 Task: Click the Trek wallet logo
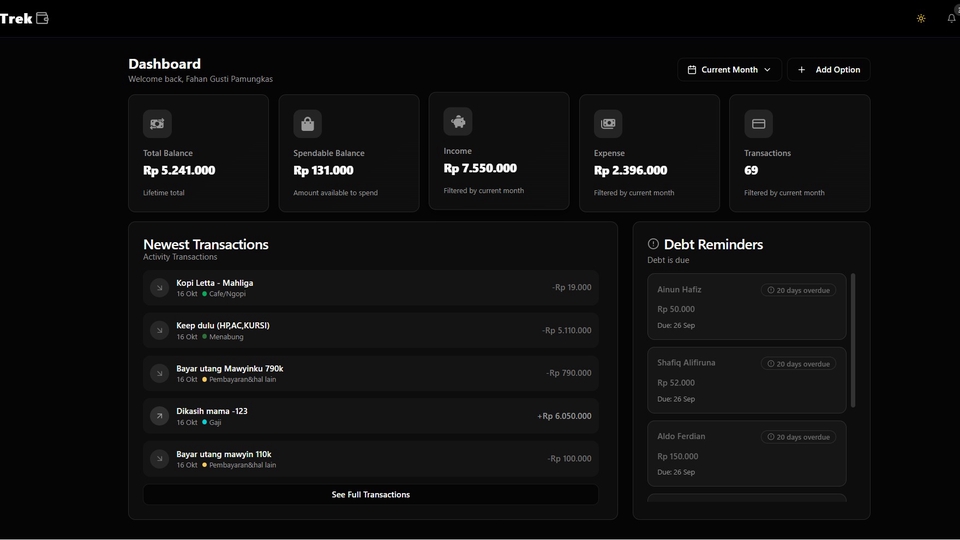click(x=24, y=18)
